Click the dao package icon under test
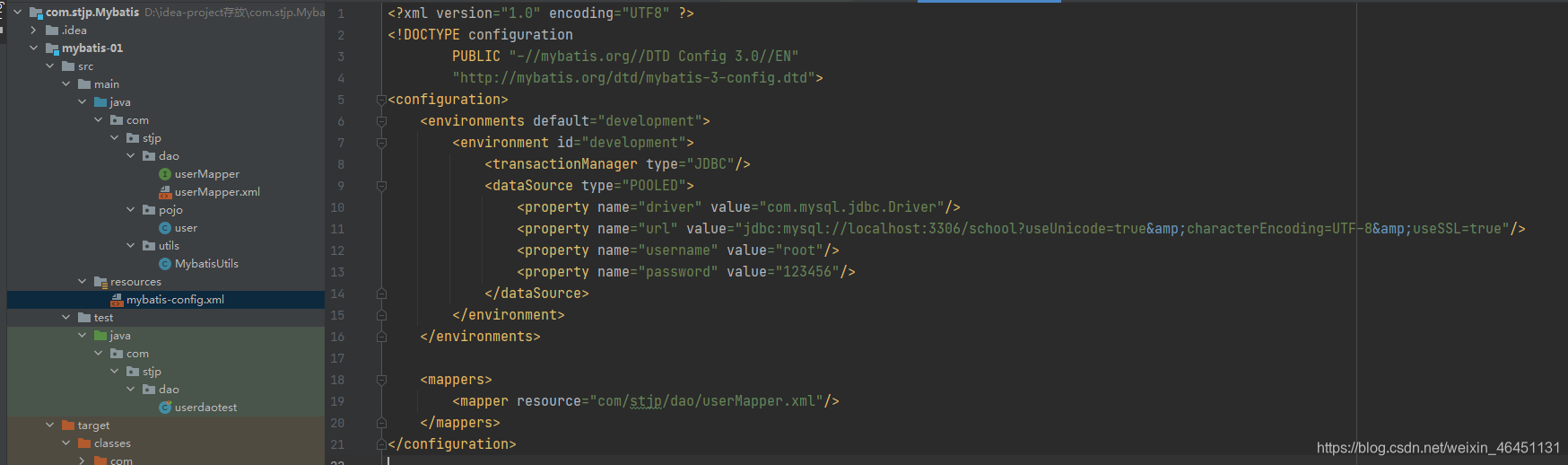This screenshot has height=465, width=1568. coord(149,390)
